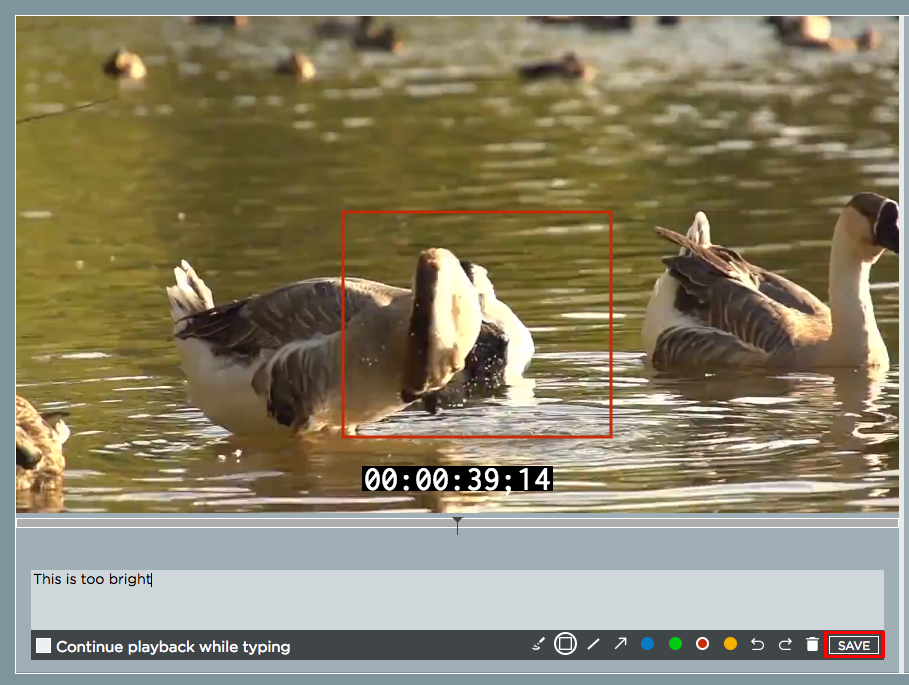The image size is (909, 685).
Task: Delete annotations with the trash icon
Action: (812, 645)
